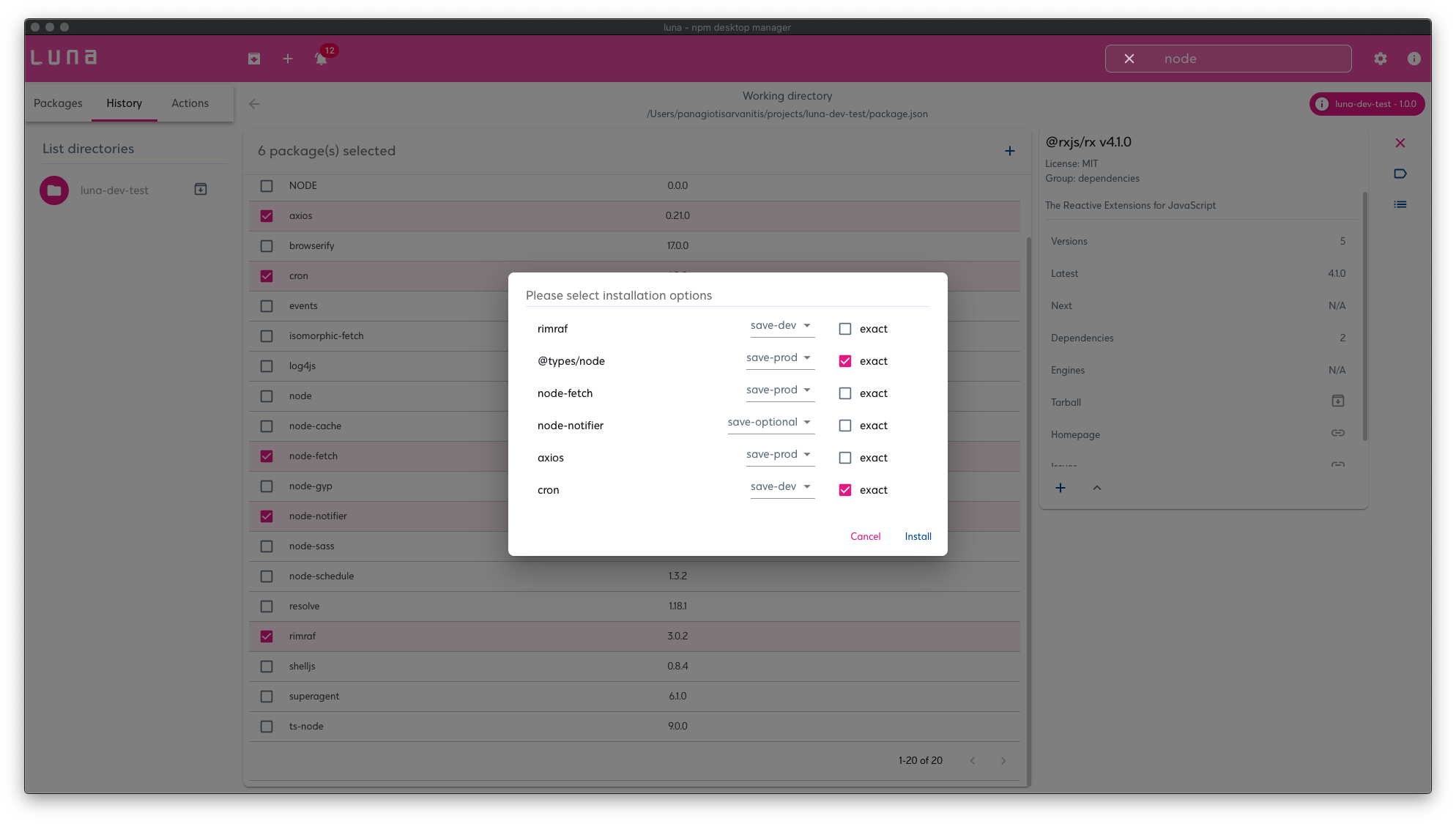Uncheck exact for @types/node

[x=845, y=361]
